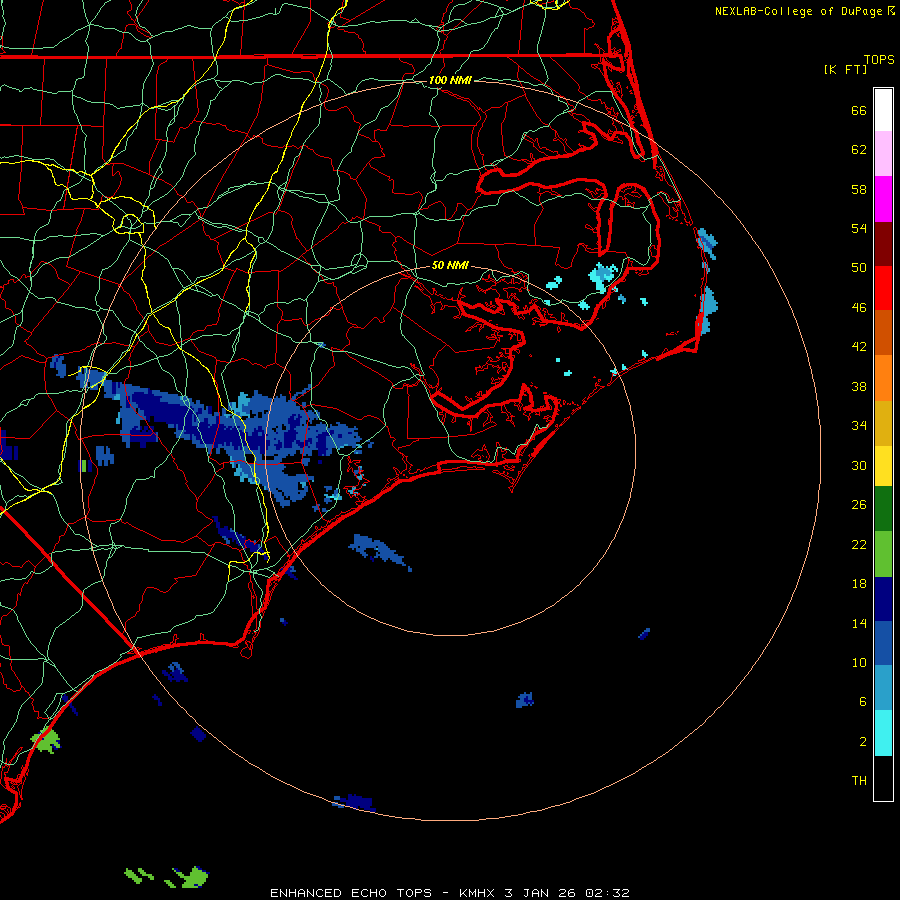Click the 34 legend value label

pos(859,426)
